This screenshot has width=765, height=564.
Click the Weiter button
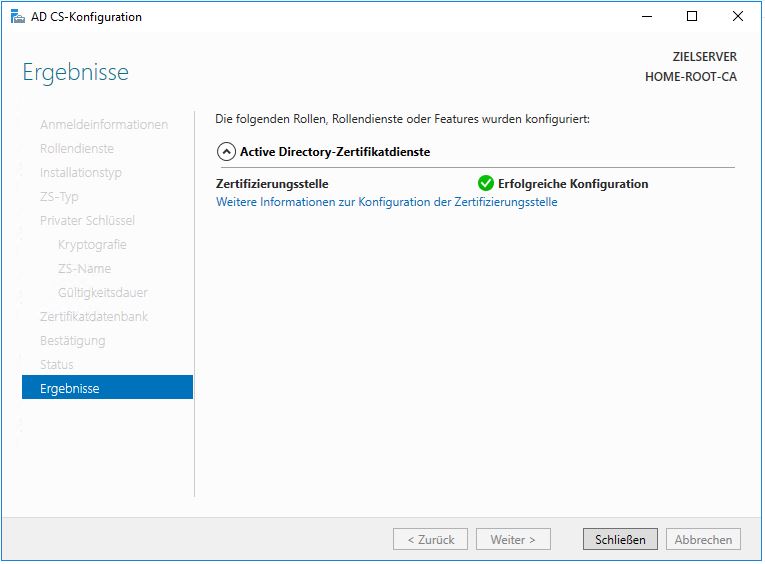[x=513, y=539]
